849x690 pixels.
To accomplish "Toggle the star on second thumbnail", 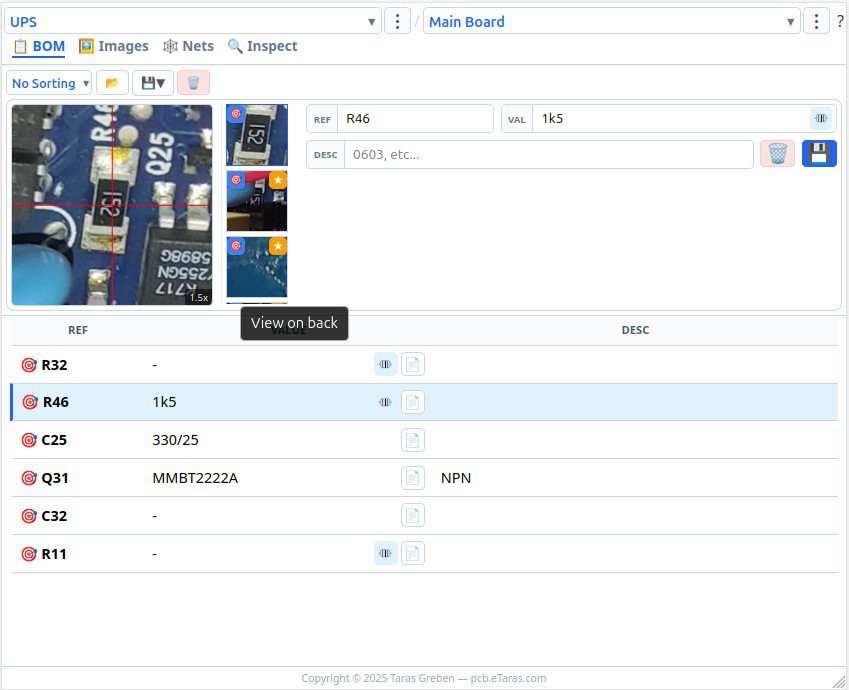I will click(278, 180).
